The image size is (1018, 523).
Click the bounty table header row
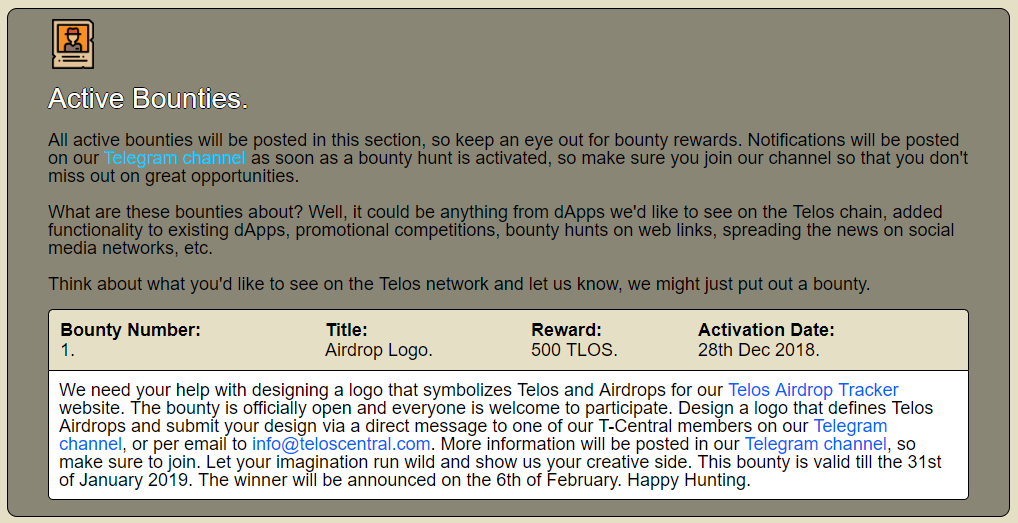click(x=508, y=340)
